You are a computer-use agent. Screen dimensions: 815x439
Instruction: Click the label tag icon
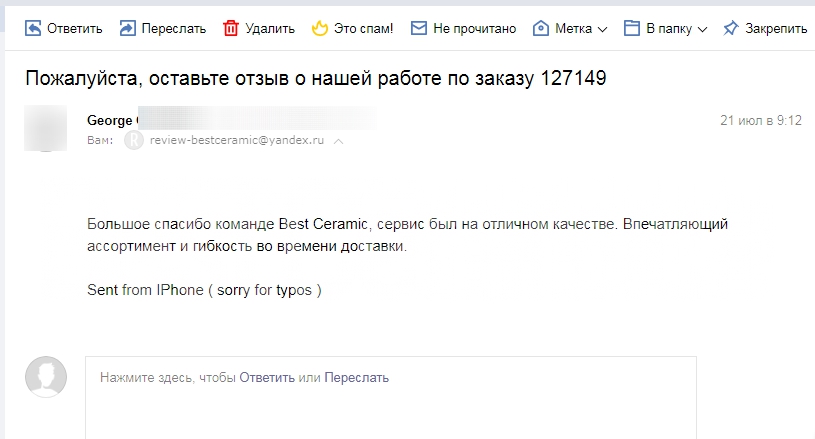(541, 28)
